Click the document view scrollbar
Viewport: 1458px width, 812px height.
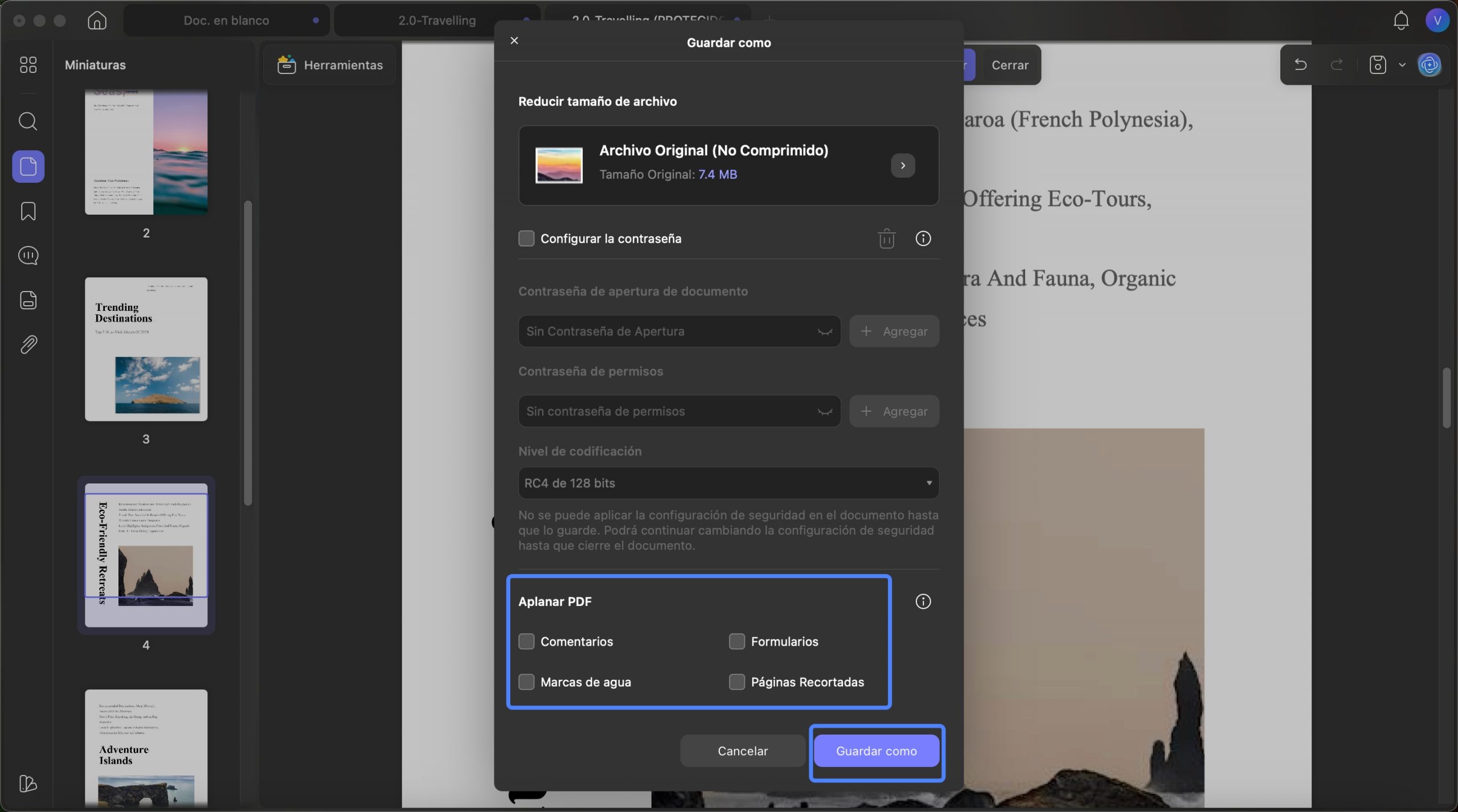click(x=1446, y=397)
